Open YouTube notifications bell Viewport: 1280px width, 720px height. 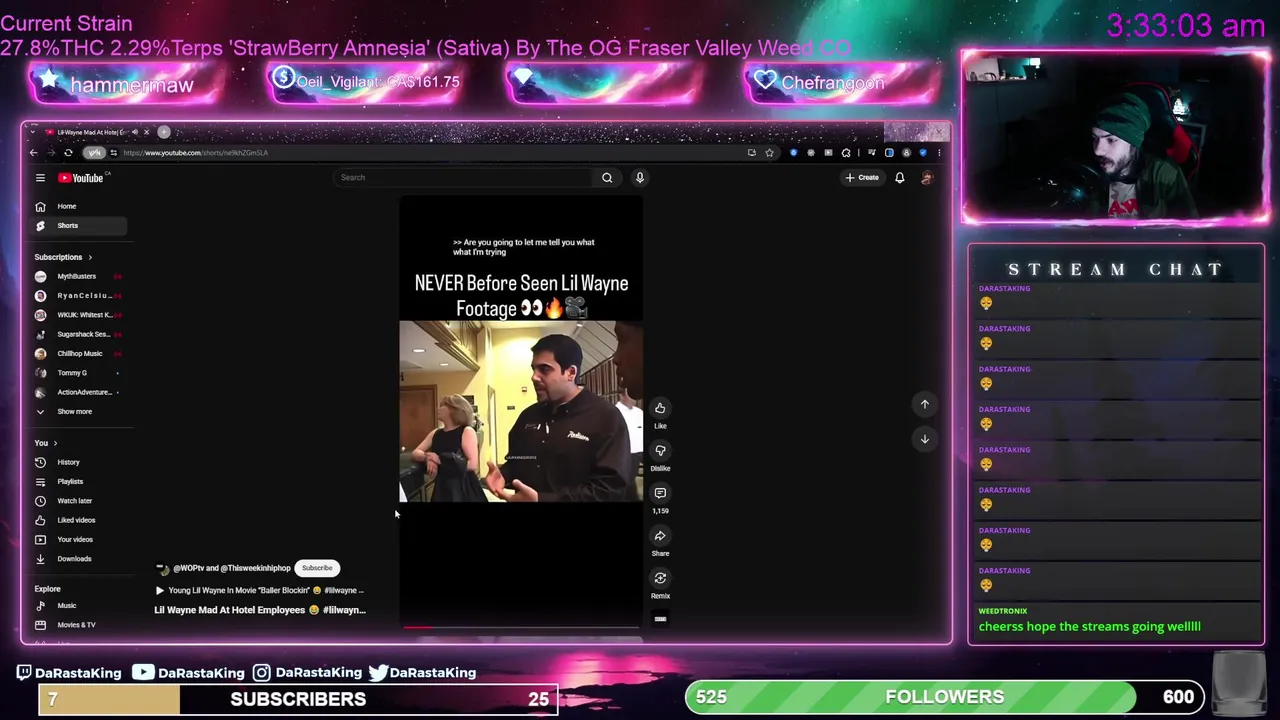[899, 178]
